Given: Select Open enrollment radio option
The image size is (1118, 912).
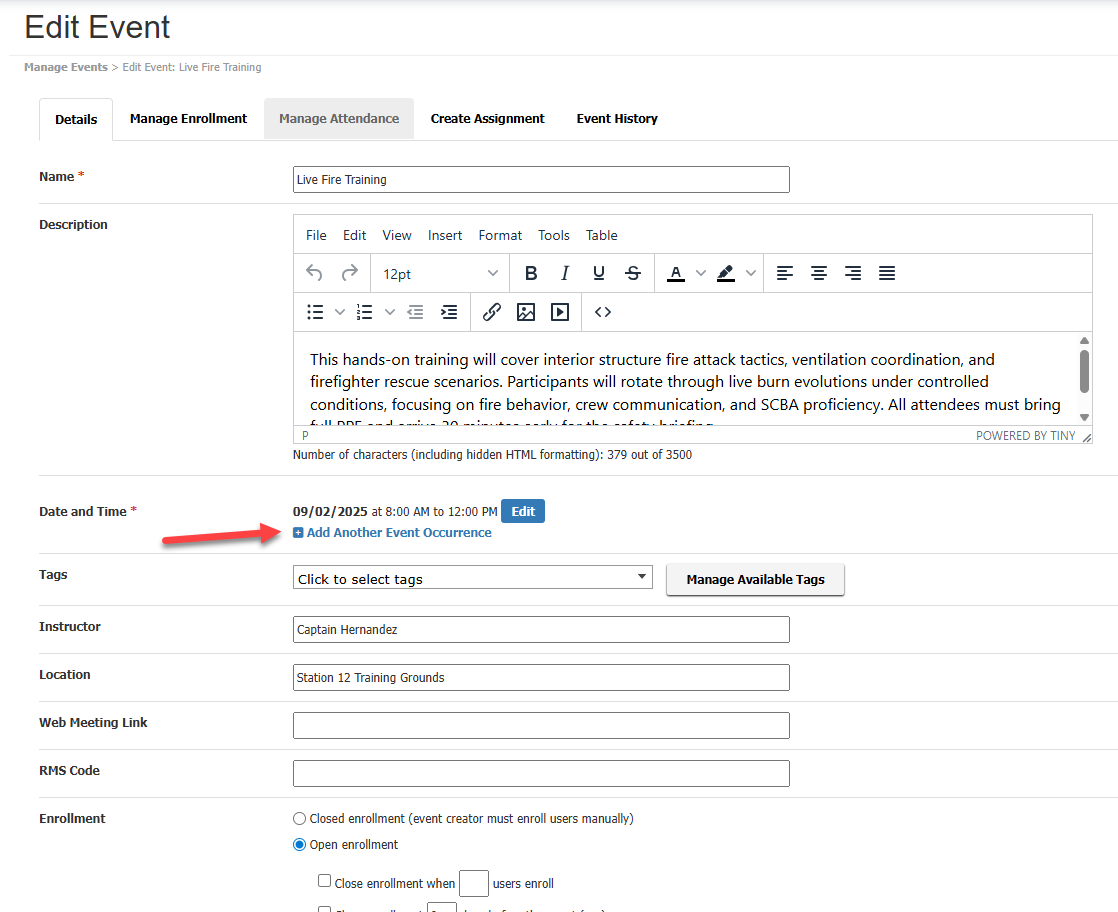Looking at the screenshot, I should pyautogui.click(x=299, y=844).
